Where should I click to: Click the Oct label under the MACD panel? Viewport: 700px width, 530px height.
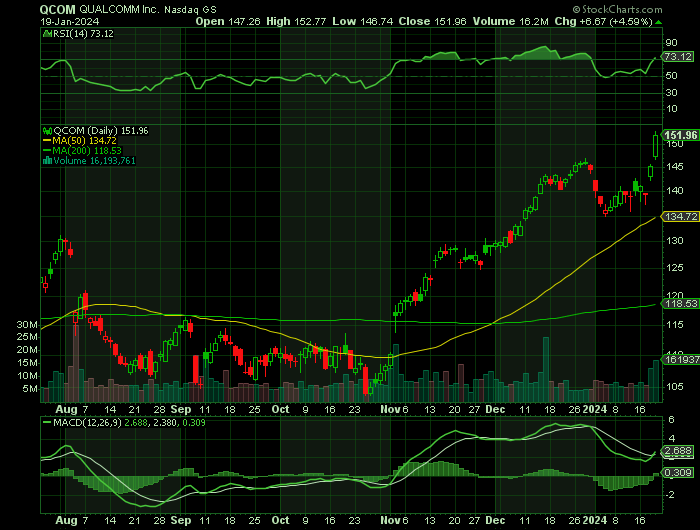[x=280, y=520]
